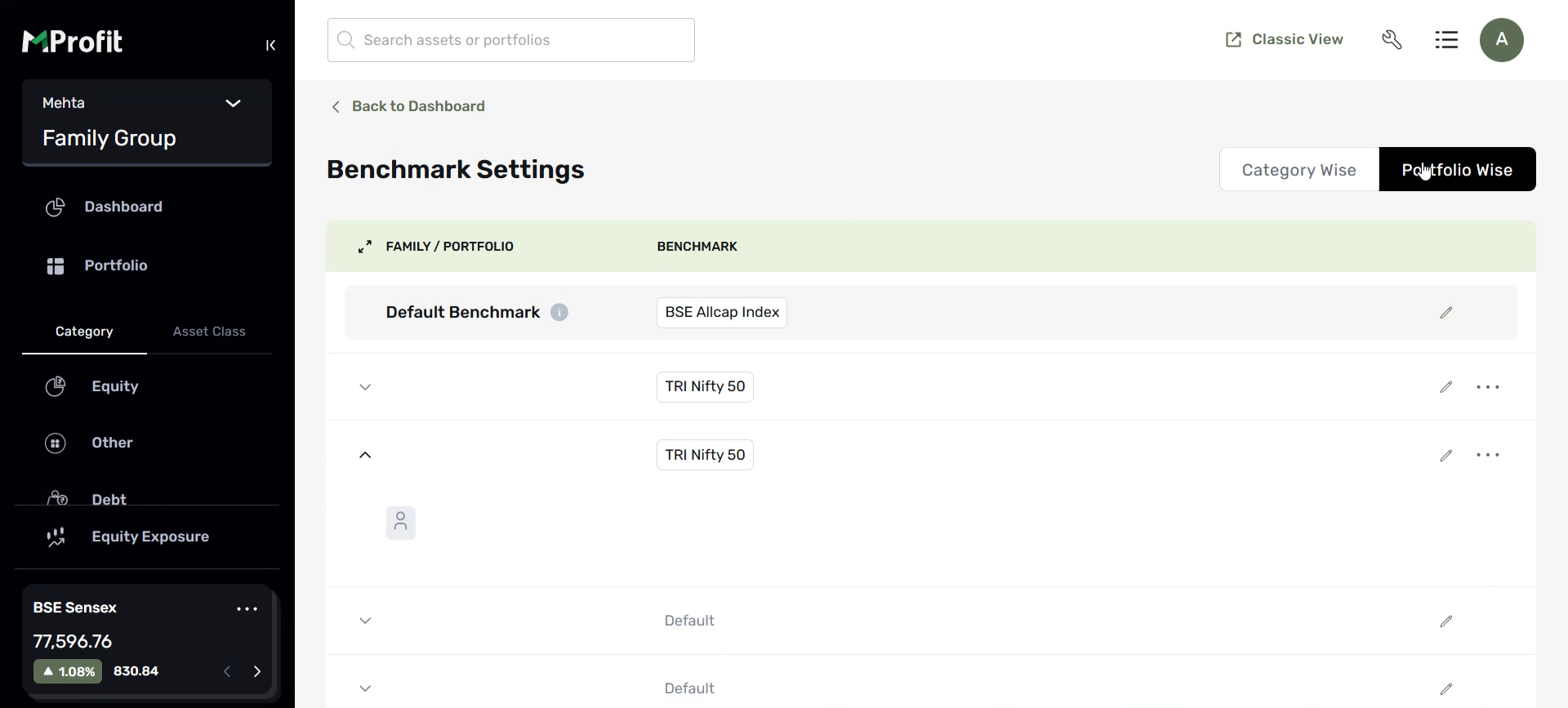Open the list menu icon in header
Screen dimensions: 1568x708
1446,40
